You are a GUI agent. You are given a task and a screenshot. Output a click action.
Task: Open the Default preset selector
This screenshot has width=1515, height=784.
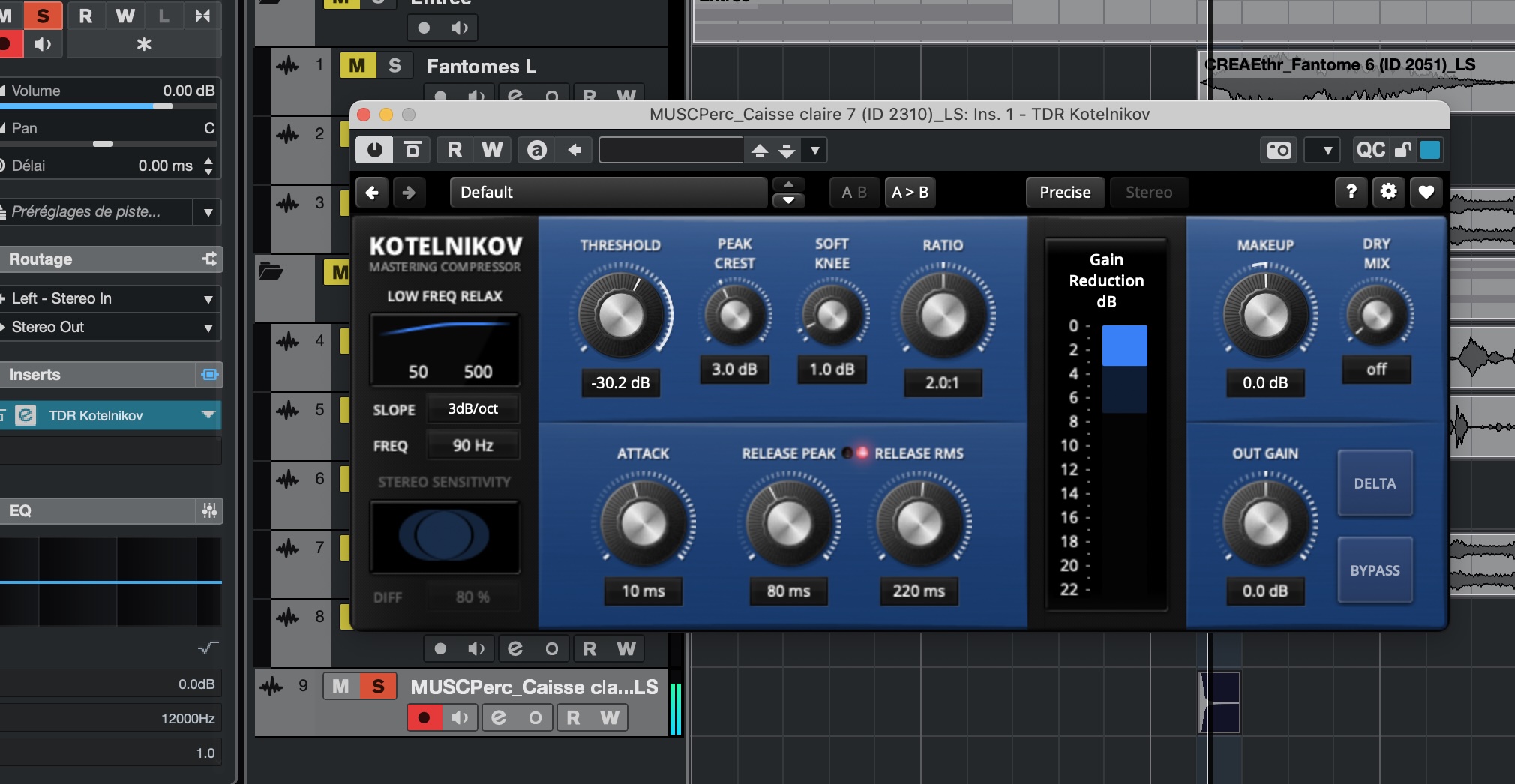coord(608,193)
